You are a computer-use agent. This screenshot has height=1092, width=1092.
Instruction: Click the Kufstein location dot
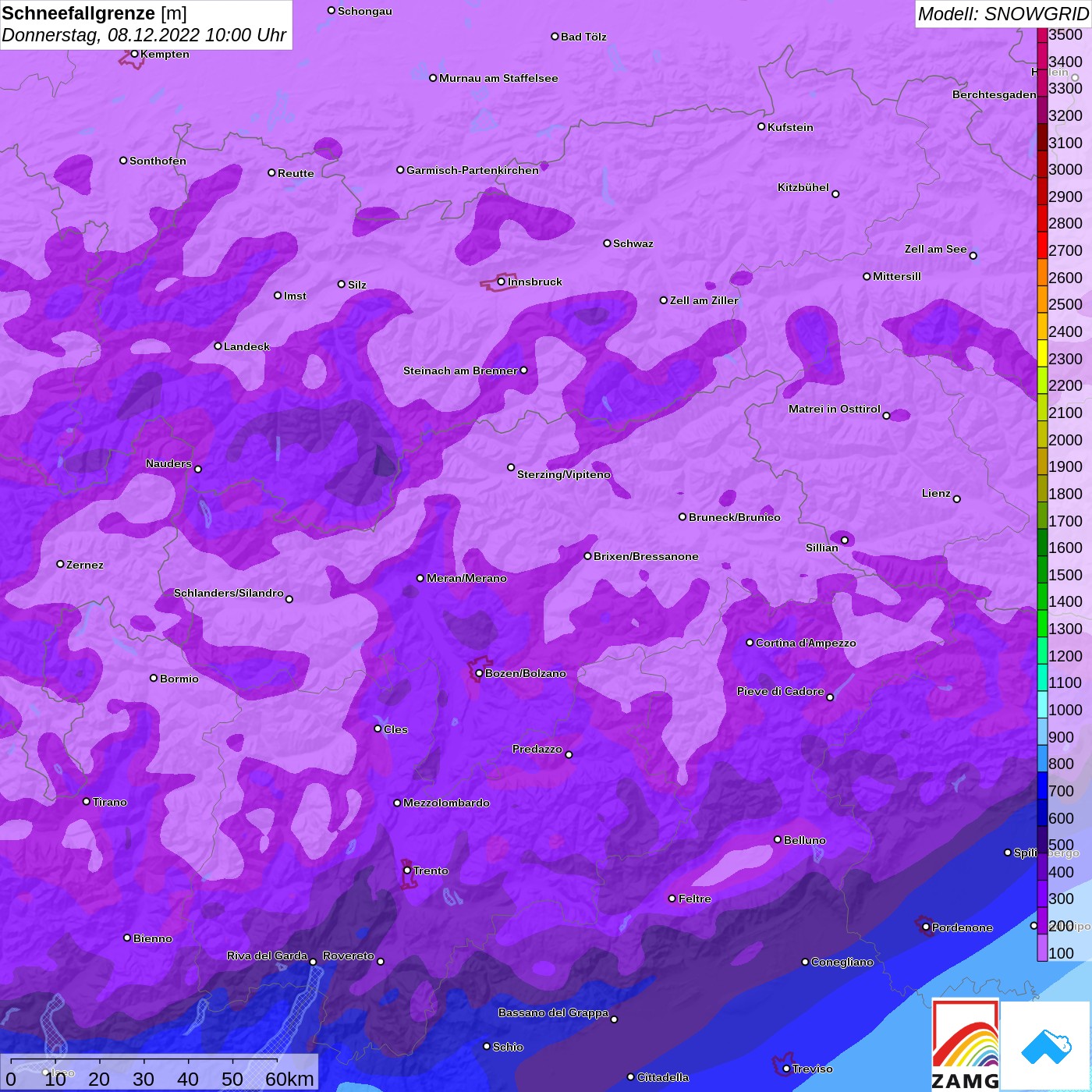[761, 126]
